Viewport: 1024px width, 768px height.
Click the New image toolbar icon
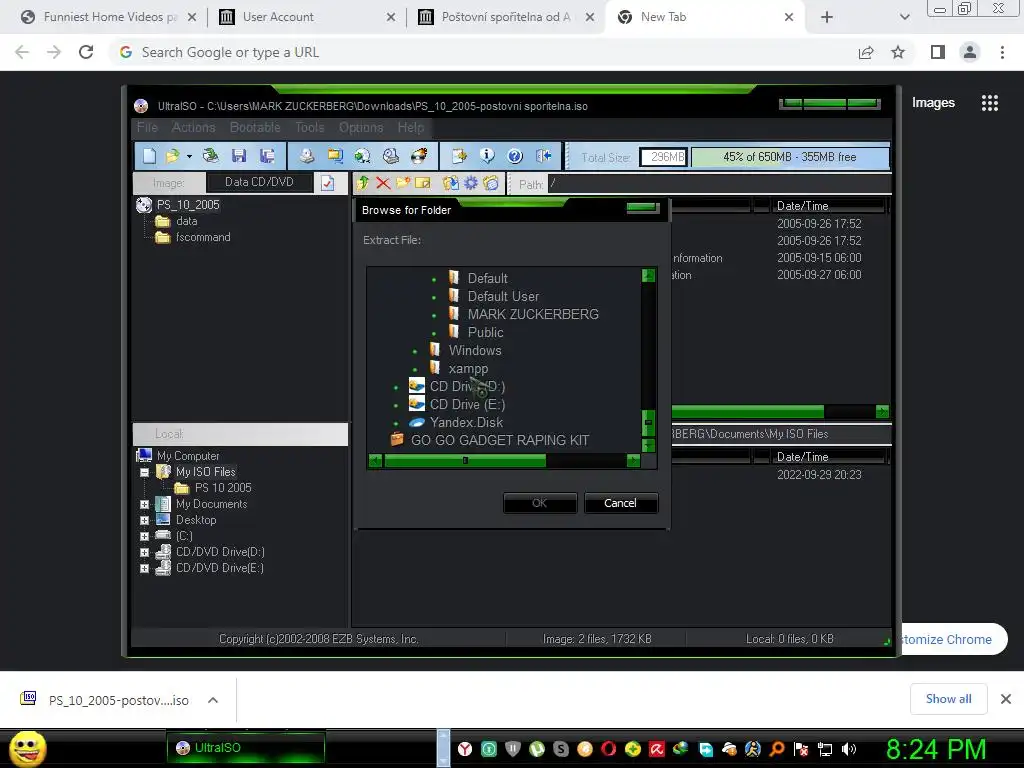(x=150, y=155)
